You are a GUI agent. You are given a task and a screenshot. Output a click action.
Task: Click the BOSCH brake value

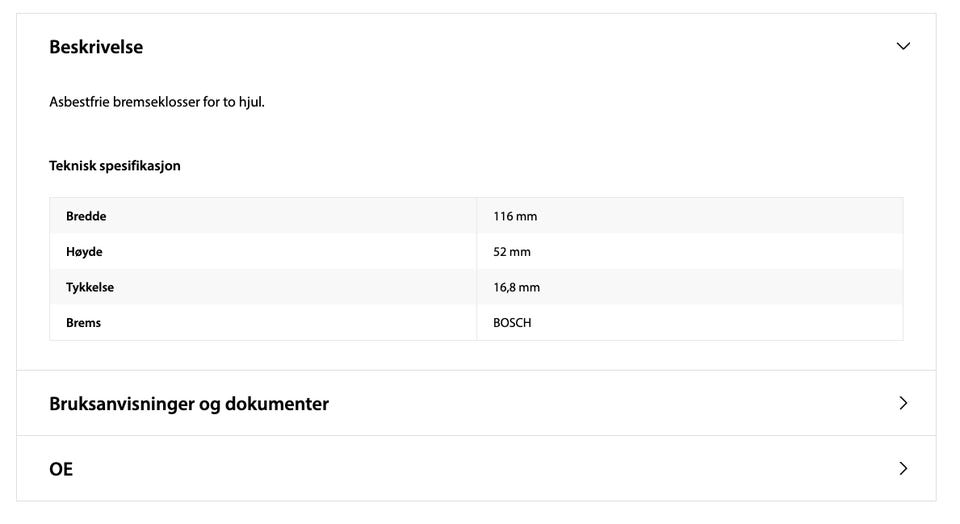512,323
